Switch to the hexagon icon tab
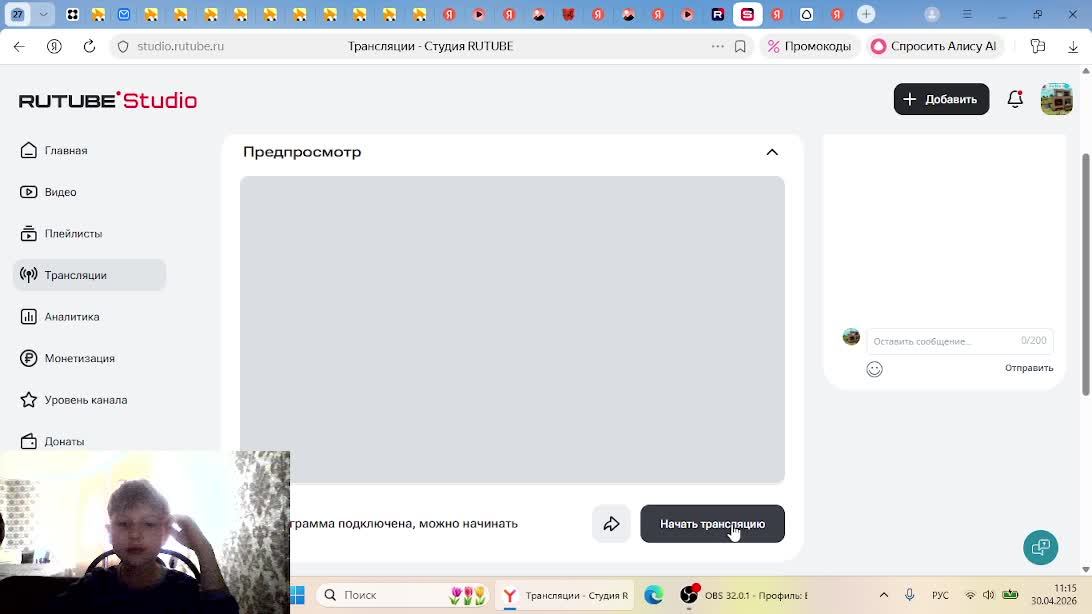 click(x=806, y=14)
